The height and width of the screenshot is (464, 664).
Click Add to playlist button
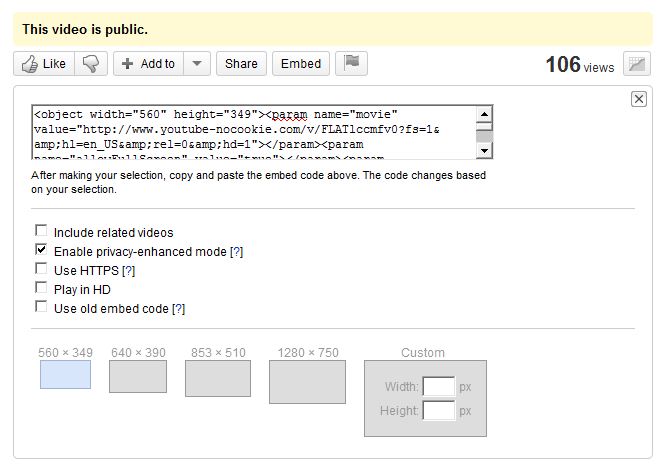[x=148, y=63]
